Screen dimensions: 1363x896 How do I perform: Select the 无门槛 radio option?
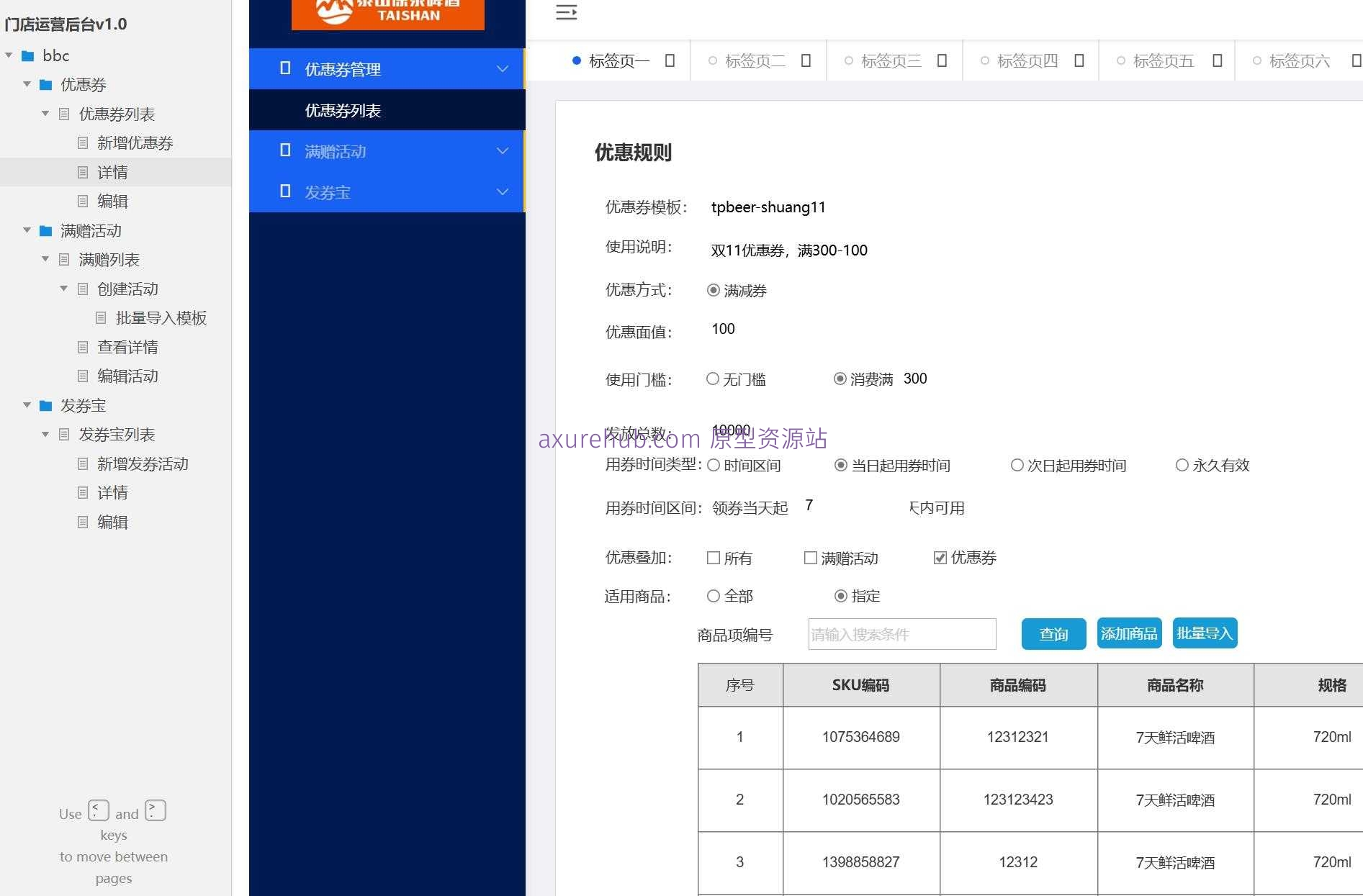(x=713, y=379)
